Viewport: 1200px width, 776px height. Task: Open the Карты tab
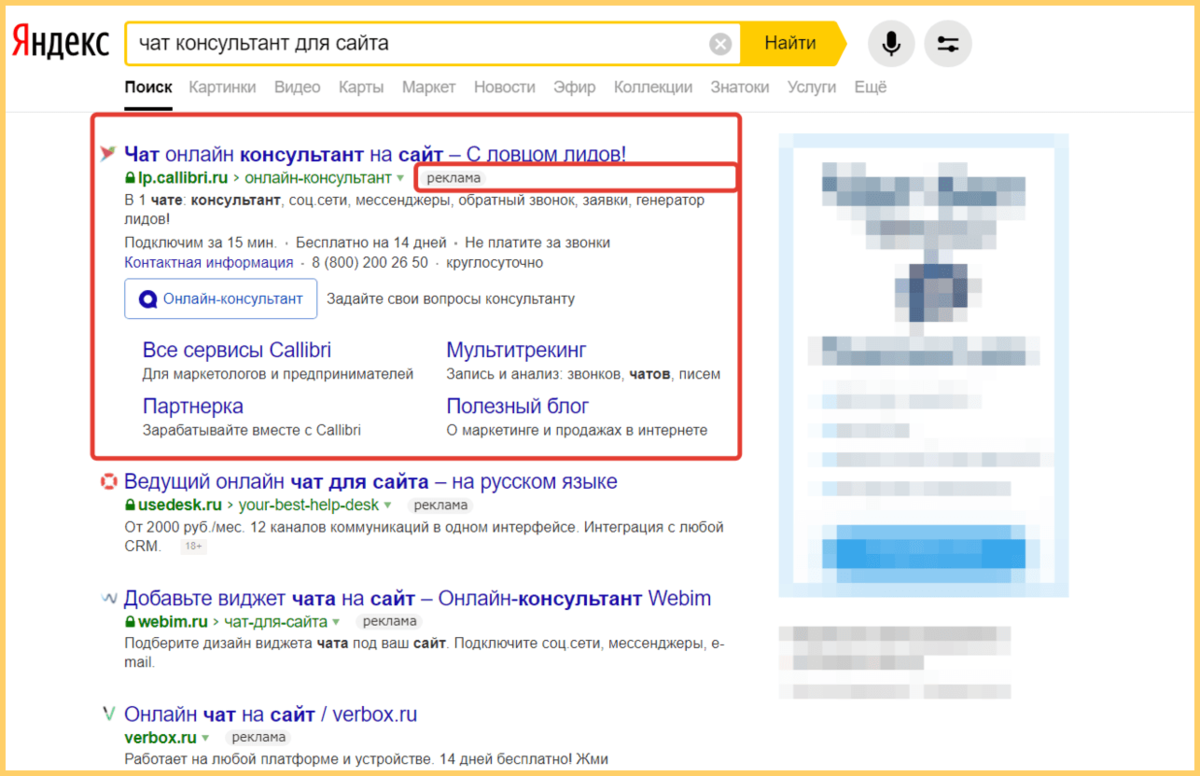point(361,87)
